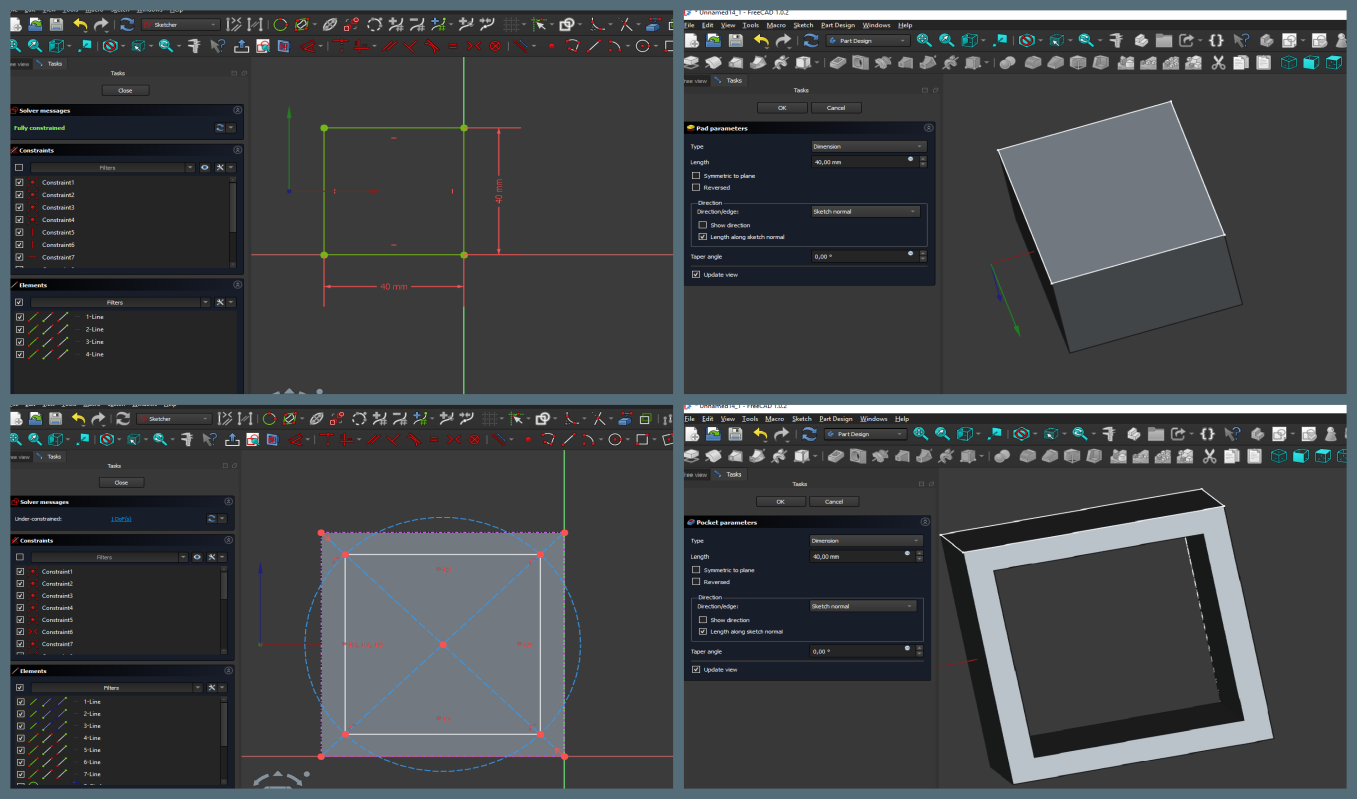Click Undo in the Pocket parameters window toolbar
Screen dimensions: 1357x799
pyautogui.click(x=760, y=434)
